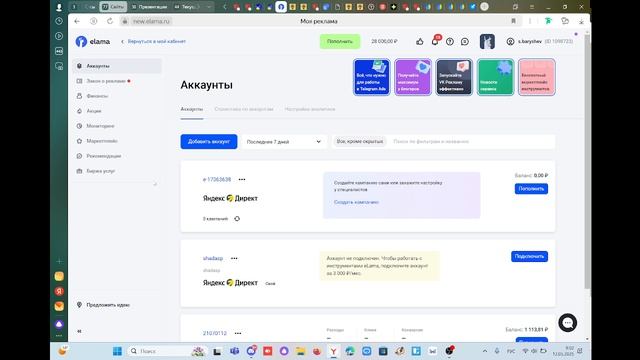Open three-dots menu for account e-17363638
Screen dimensions: 640x360
point(242,180)
